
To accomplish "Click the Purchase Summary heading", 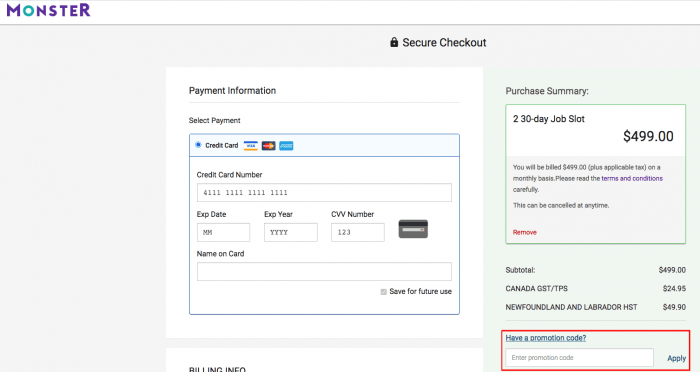I will pyautogui.click(x=547, y=91).
